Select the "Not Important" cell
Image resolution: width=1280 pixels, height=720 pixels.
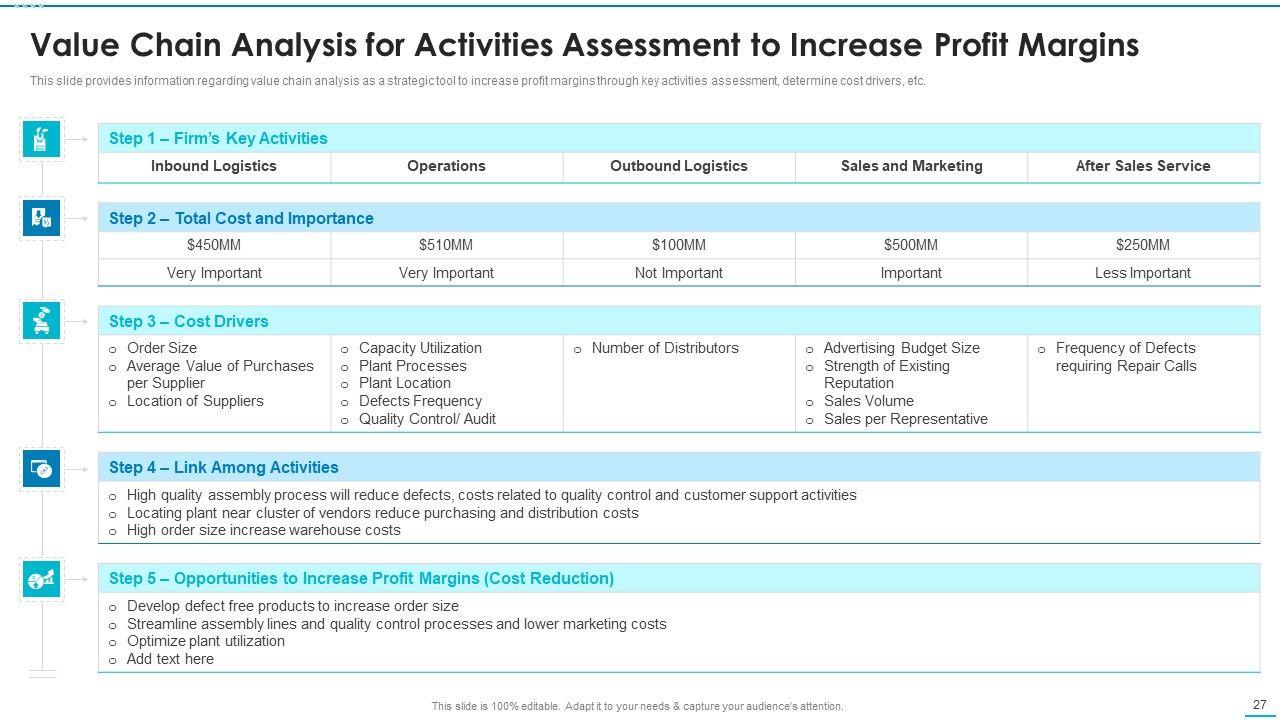click(679, 273)
